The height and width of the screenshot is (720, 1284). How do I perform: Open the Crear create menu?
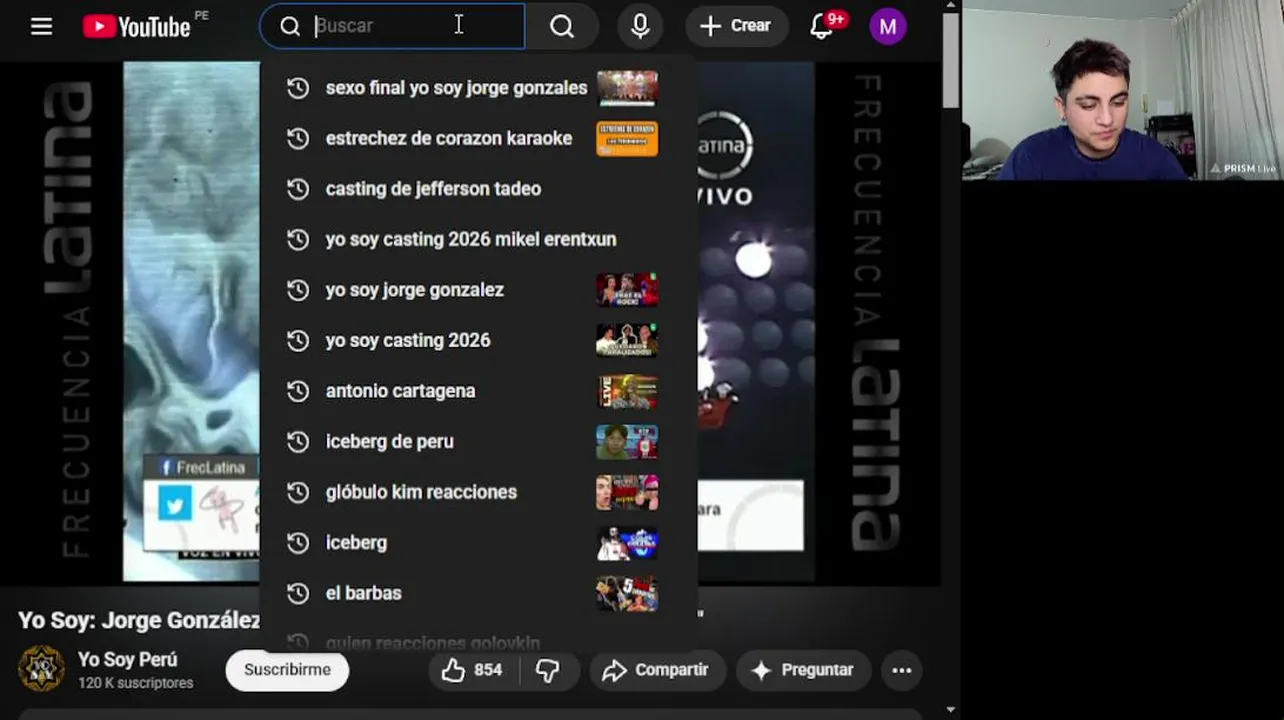click(x=736, y=26)
